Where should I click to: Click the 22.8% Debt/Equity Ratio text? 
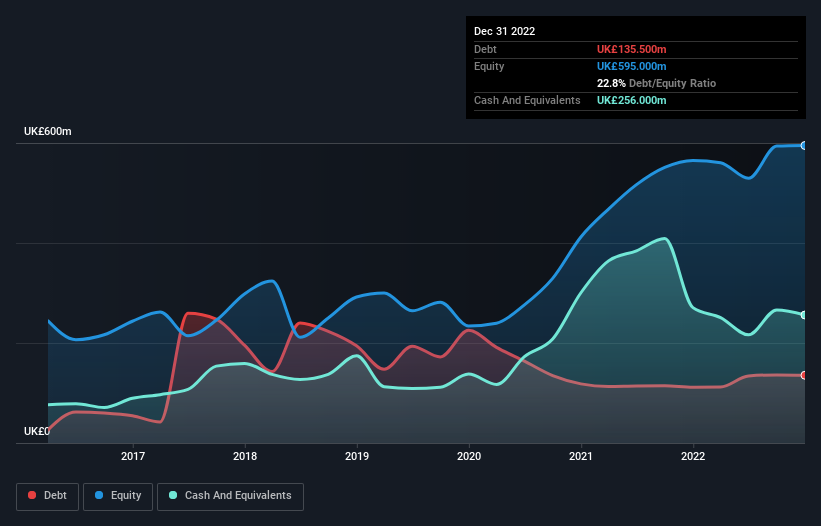[x=657, y=83]
